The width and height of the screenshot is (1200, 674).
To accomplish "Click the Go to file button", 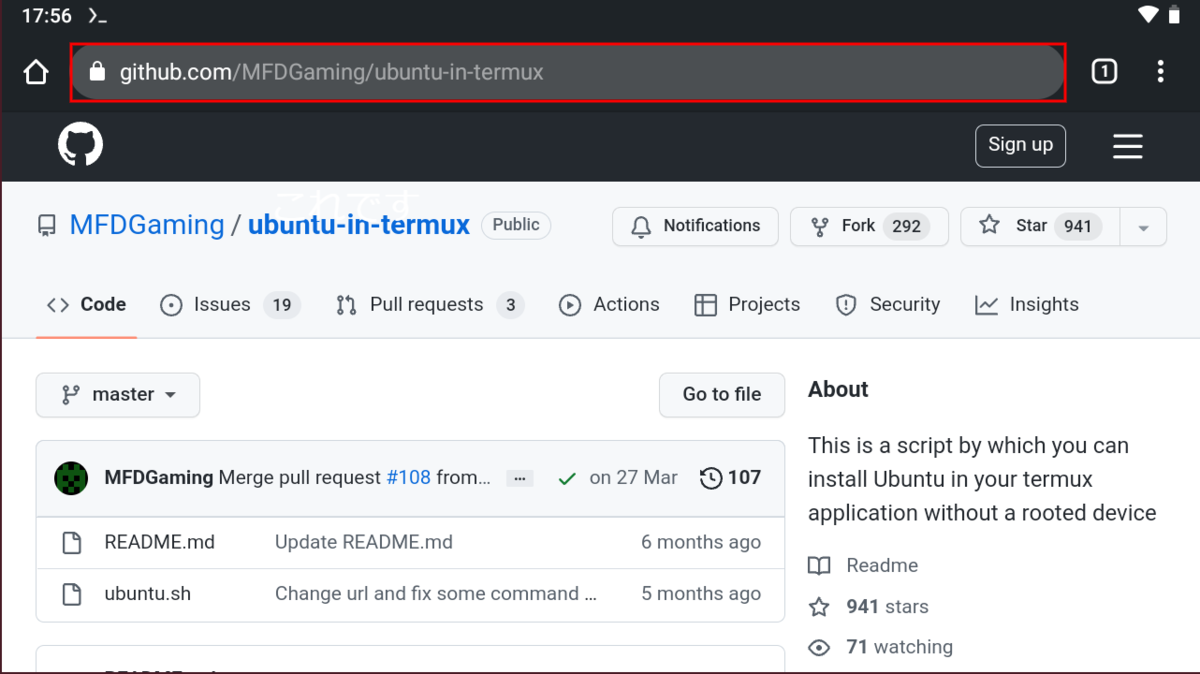I will (x=722, y=395).
